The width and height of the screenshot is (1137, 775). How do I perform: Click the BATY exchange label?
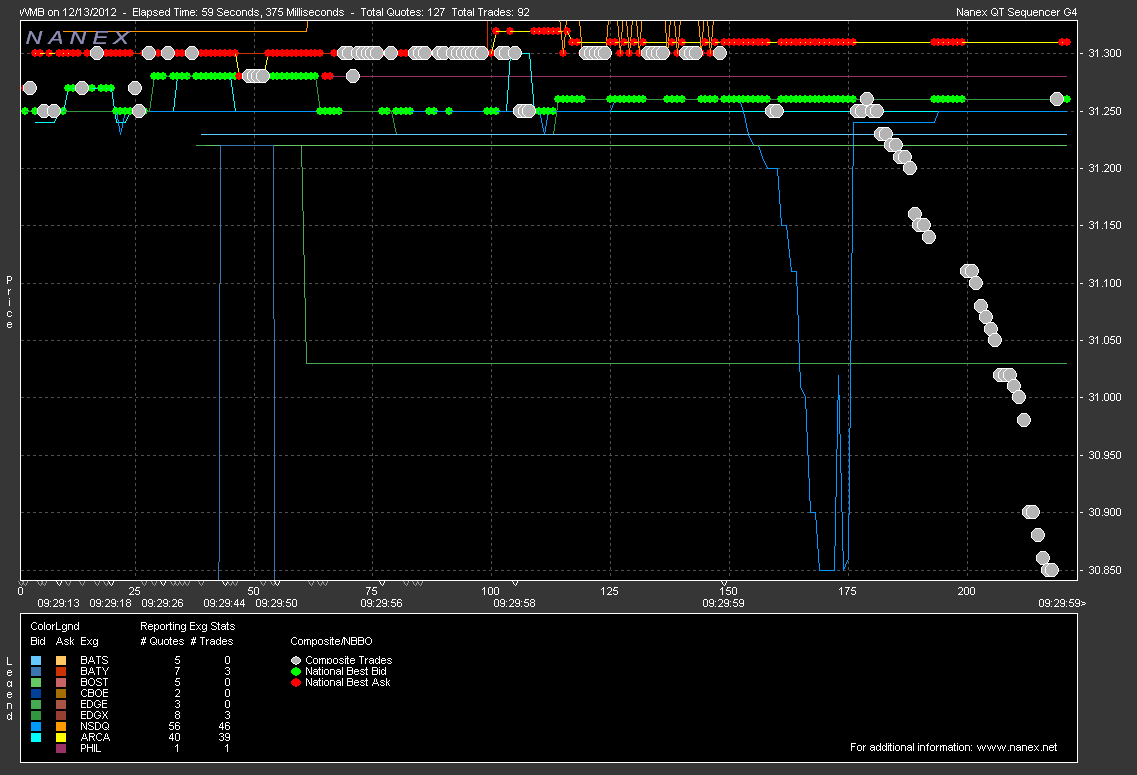[94, 671]
